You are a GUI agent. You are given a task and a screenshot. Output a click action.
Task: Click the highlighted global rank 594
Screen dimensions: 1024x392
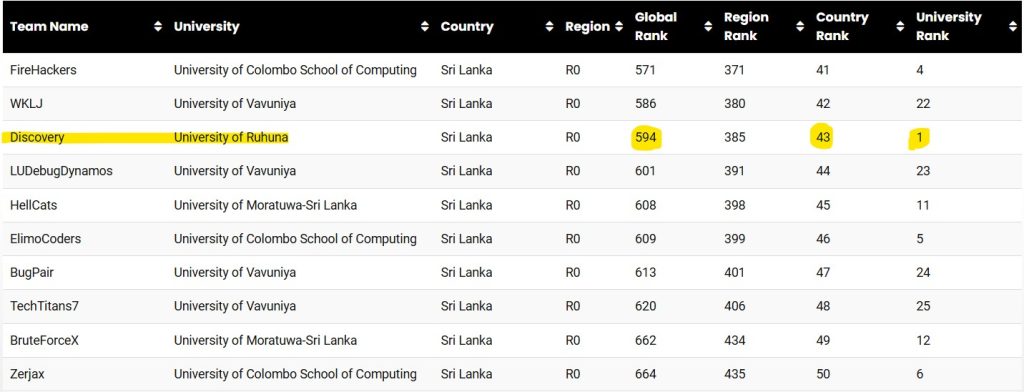click(646, 138)
